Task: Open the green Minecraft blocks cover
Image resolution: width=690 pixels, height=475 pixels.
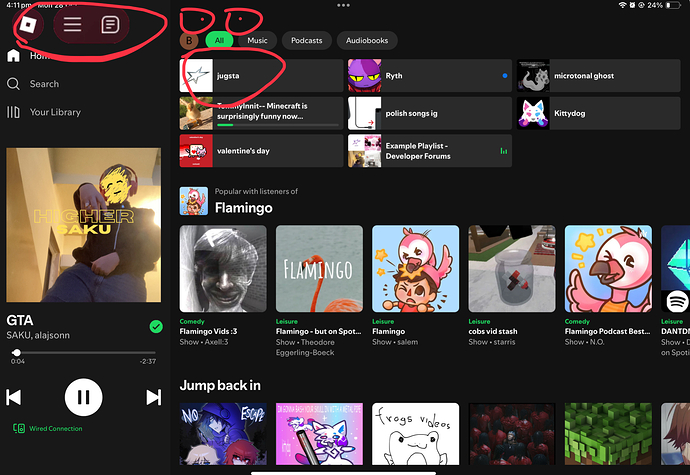Action: tap(608, 434)
